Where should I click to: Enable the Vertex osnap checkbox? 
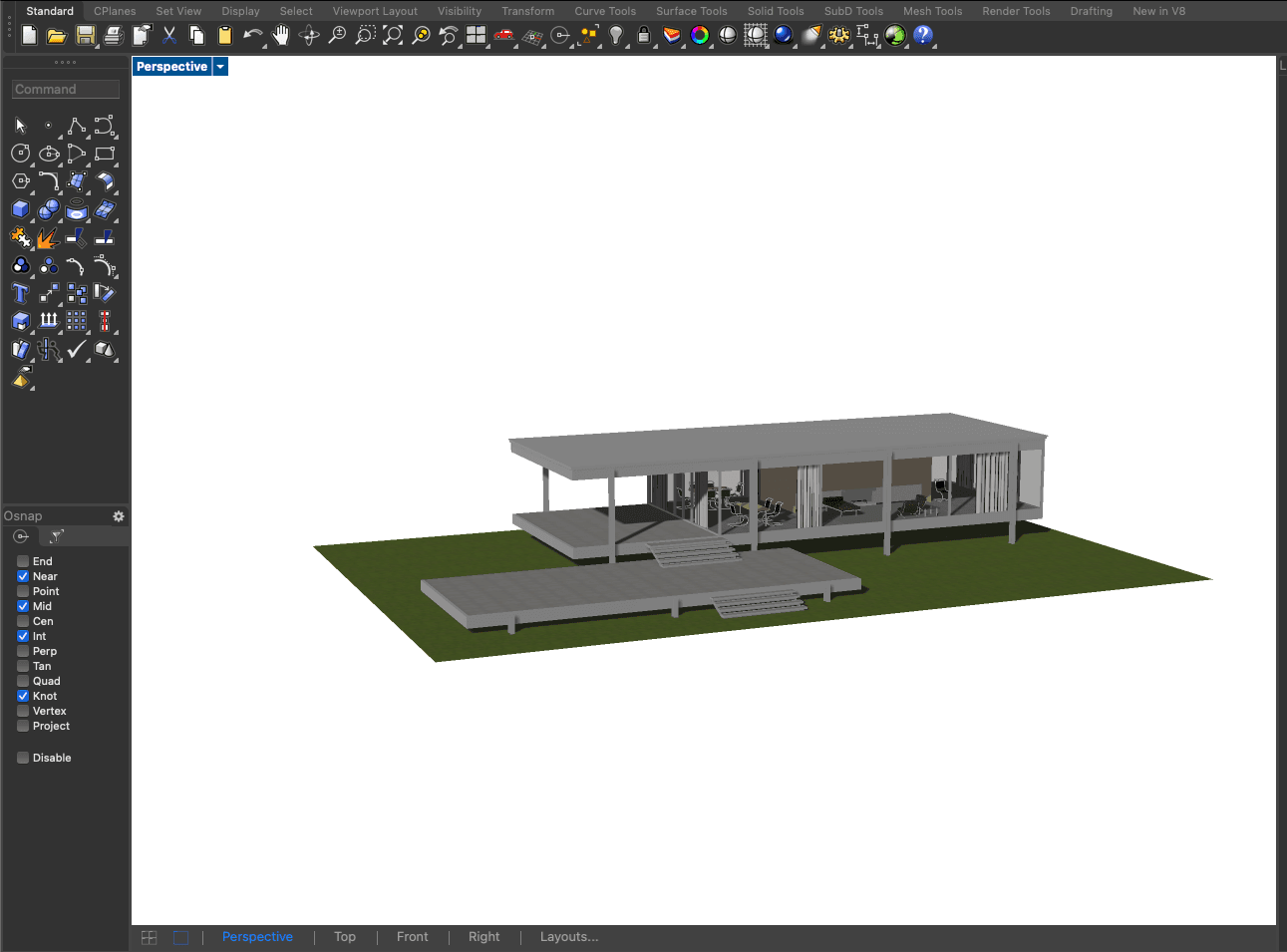23,711
